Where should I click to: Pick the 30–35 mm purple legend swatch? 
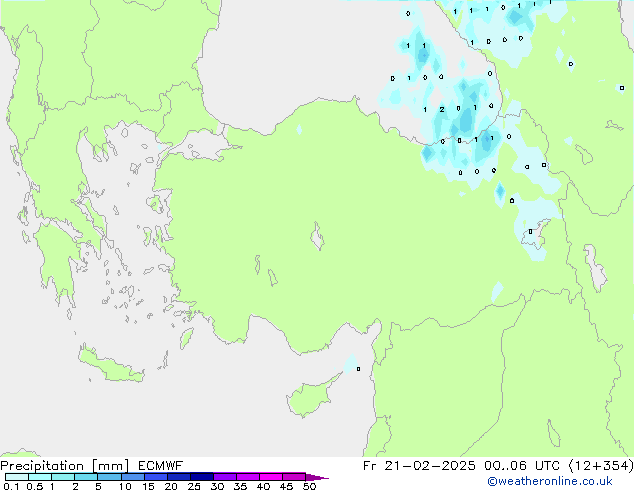pos(224,477)
